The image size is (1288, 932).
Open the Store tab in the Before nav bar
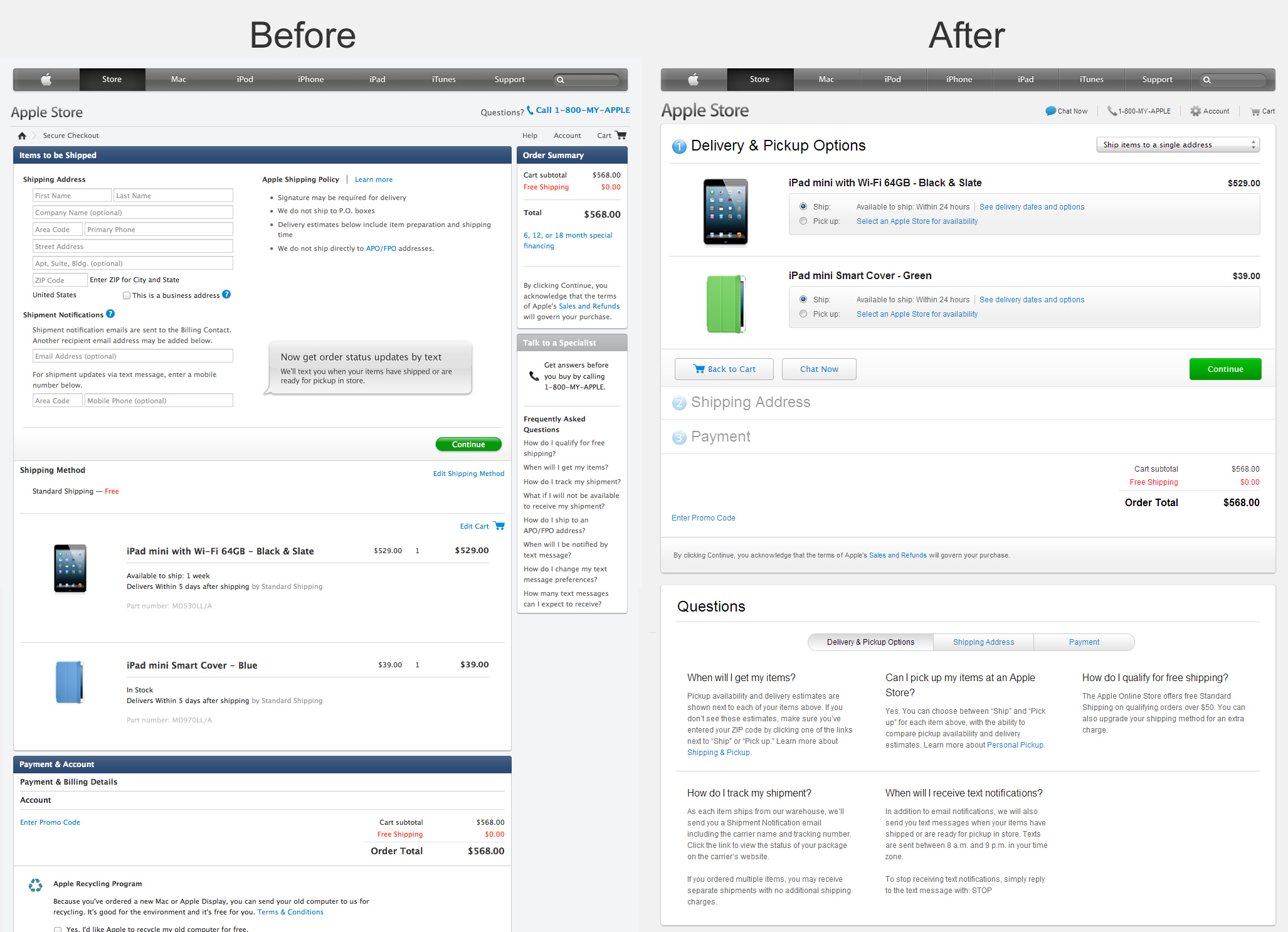(112, 79)
